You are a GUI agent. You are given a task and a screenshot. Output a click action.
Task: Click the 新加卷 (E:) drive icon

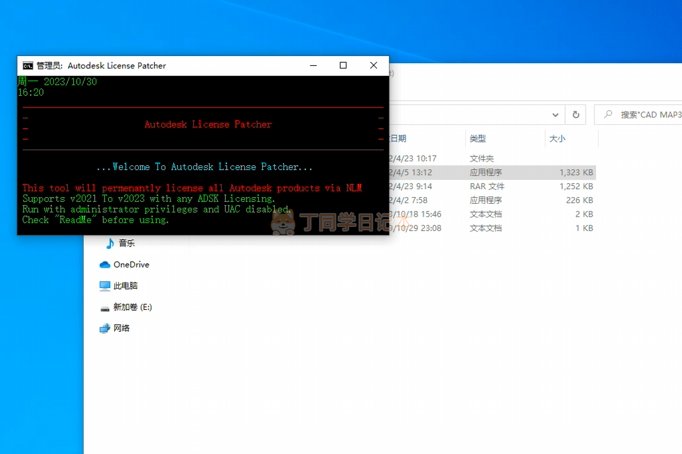pyautogui.click(x=105, y=308)
